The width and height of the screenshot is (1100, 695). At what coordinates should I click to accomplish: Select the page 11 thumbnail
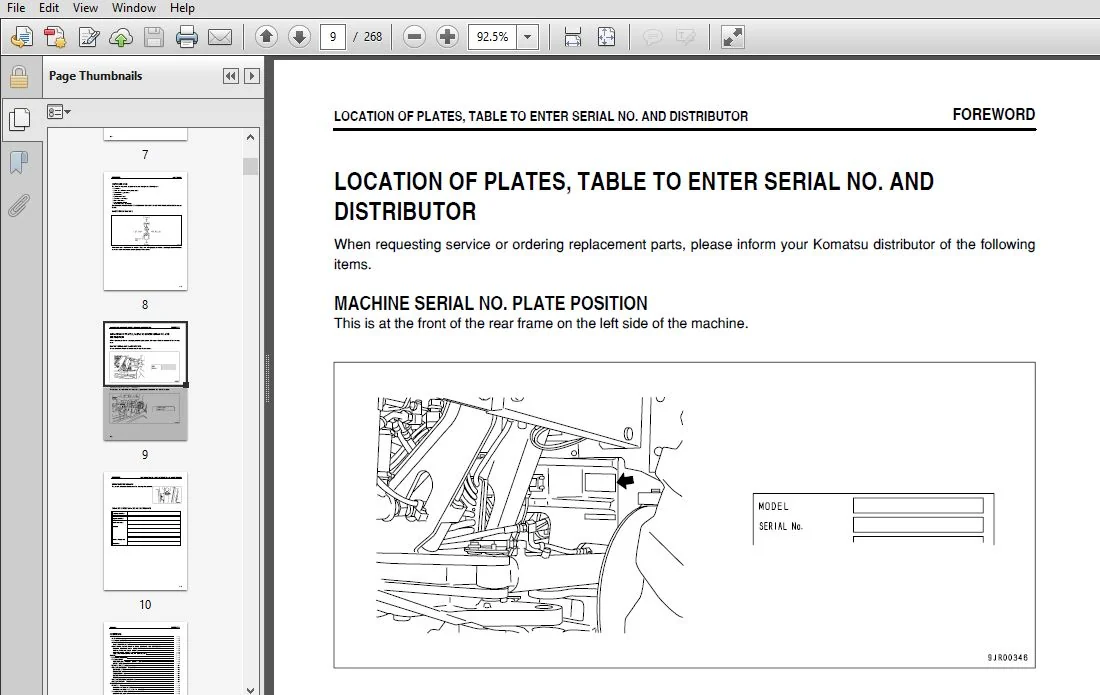coord(145,658)
